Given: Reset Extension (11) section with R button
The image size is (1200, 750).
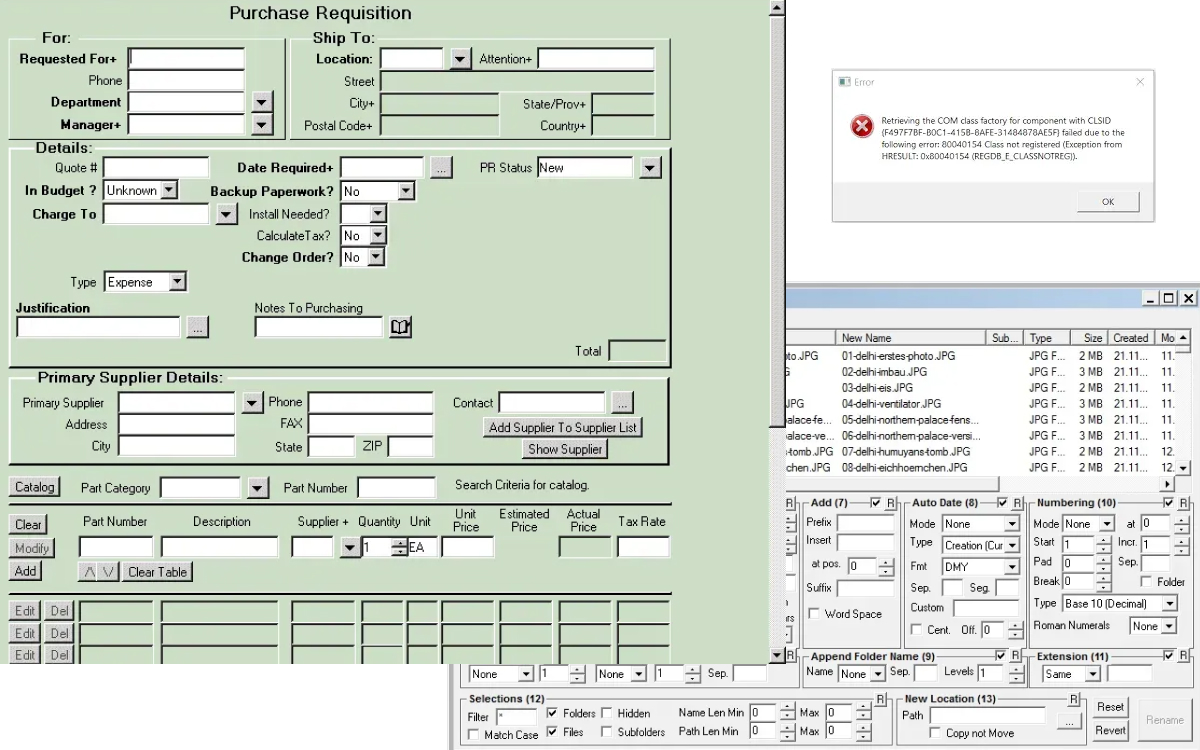Looking at the screenshot, I should [x=1183, y=656].
